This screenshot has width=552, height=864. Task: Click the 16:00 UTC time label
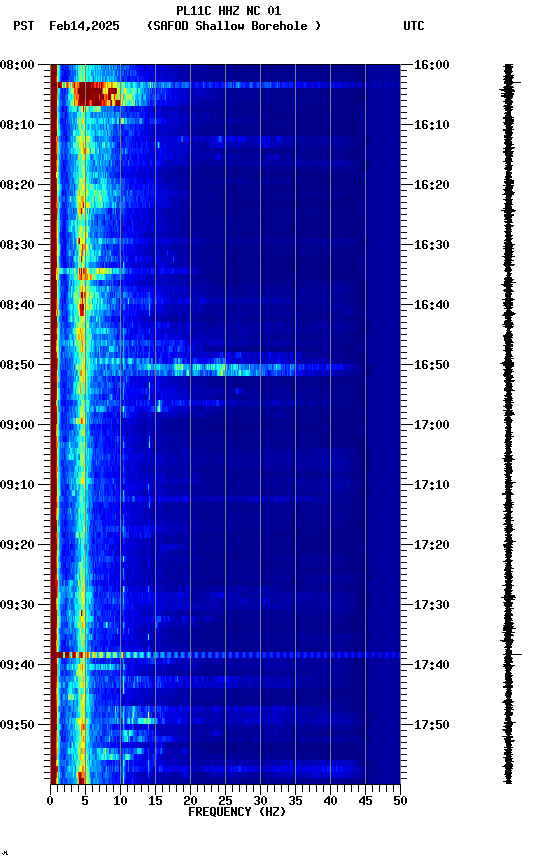tap(432, 65)
